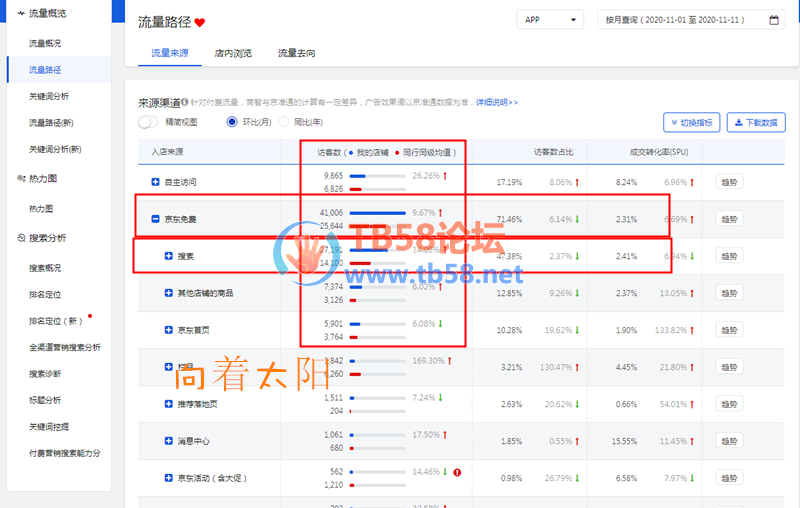Open 关键词挖掘 in the sidebar
800x508 pixels.
[49, 427]
